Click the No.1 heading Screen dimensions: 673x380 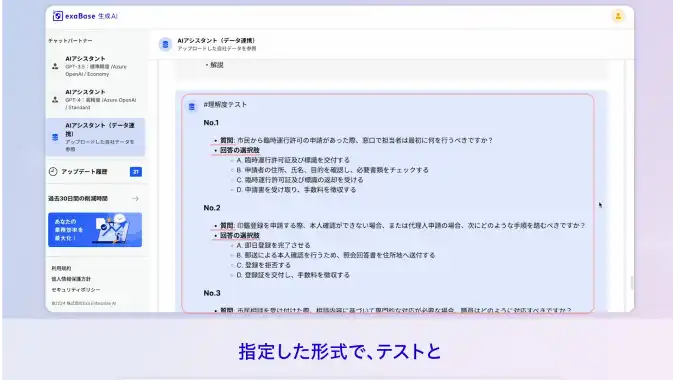pos(211,123)
